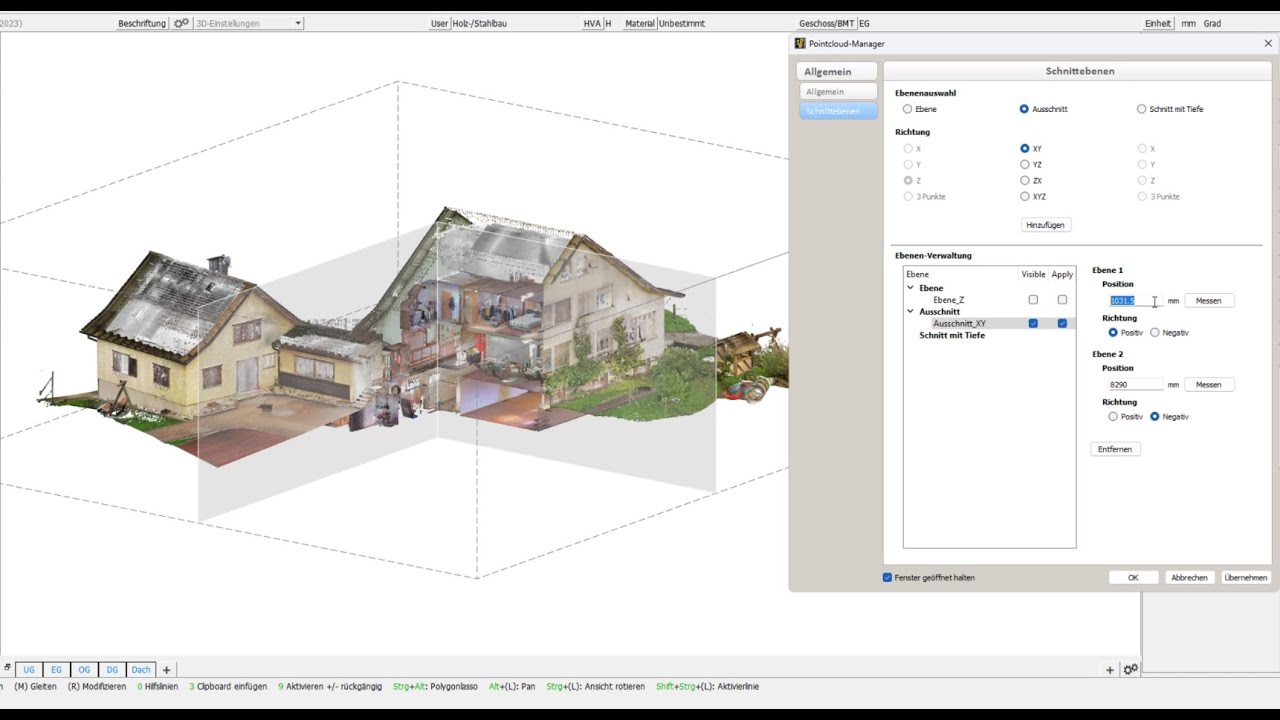Open the 3D settings gear icon

pyautogui.click(x=181, y=23)
